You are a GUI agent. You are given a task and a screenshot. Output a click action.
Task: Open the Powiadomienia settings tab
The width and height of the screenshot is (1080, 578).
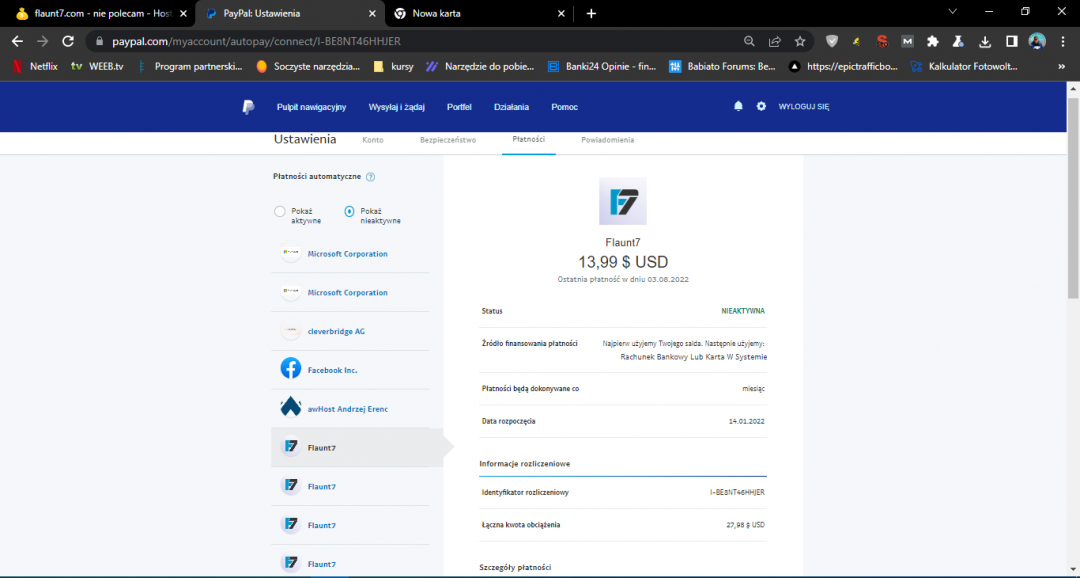tap(607, 140)
